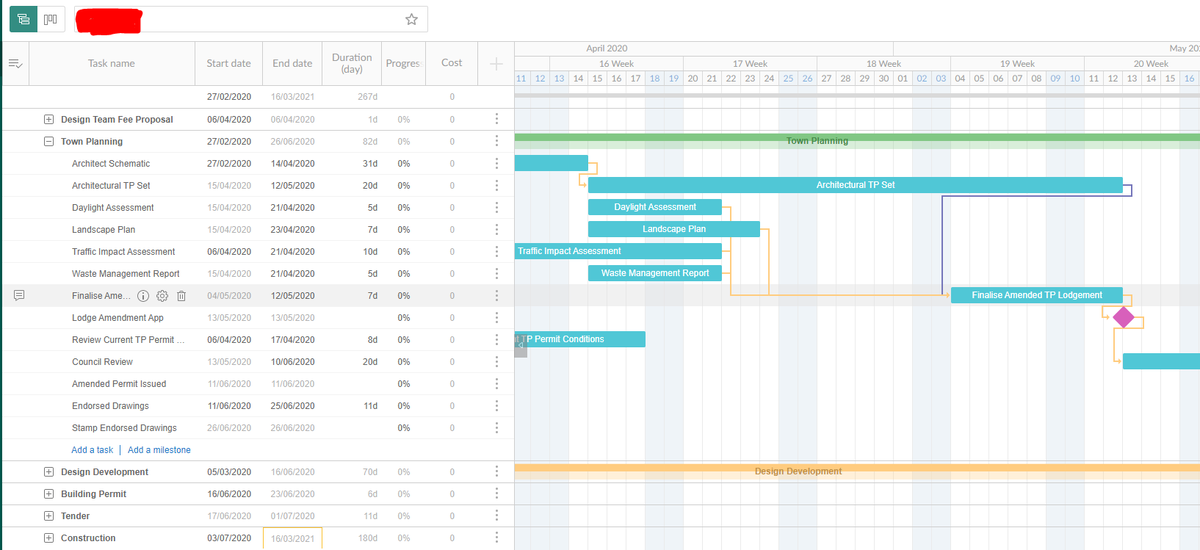Open settings for Finalise Amended task
1200x550 pixels.
coord(162,296)
